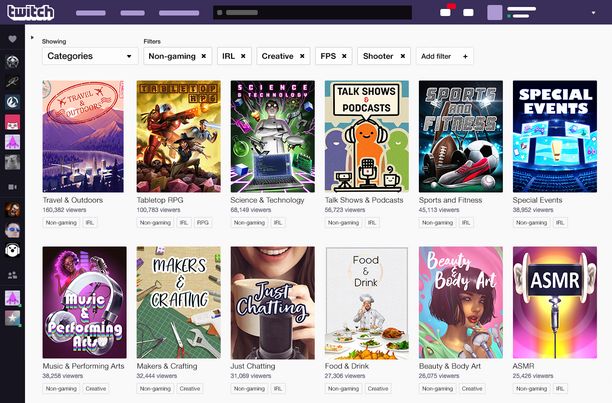Open the Food & Drink cover art
Viewport: 612px width, 403px height.
[366, 302]
